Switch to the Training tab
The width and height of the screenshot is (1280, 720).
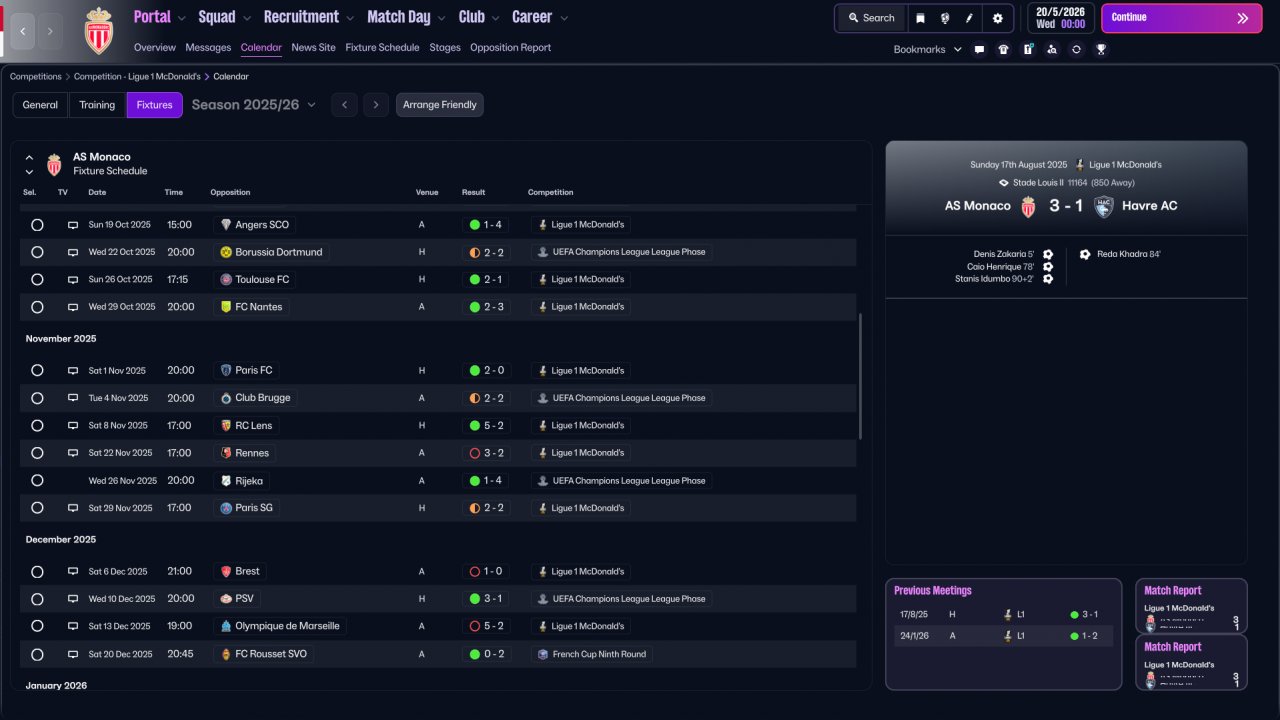pyautogui.click(x=97, y=105)
